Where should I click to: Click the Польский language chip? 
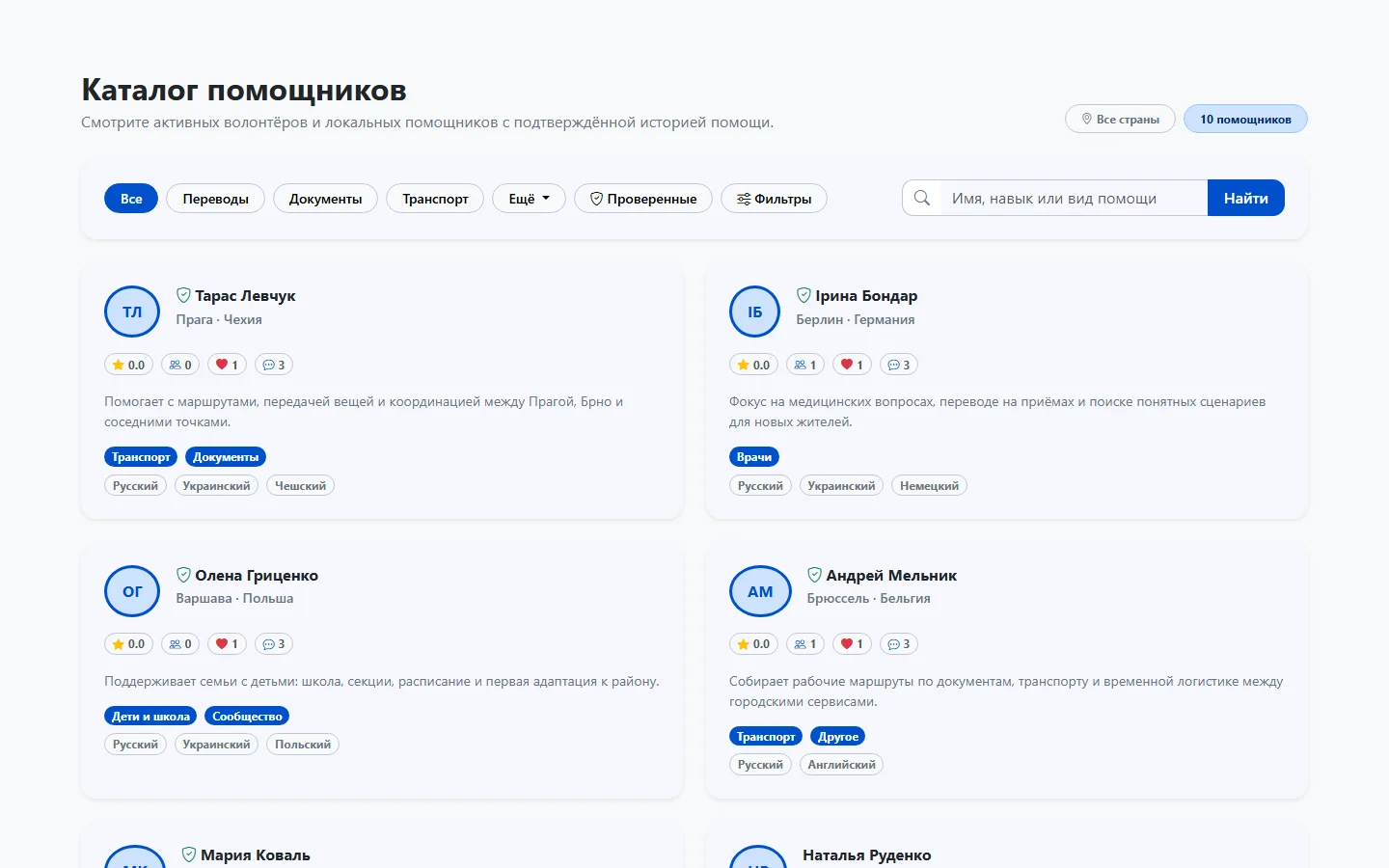[x=303, y=744]
